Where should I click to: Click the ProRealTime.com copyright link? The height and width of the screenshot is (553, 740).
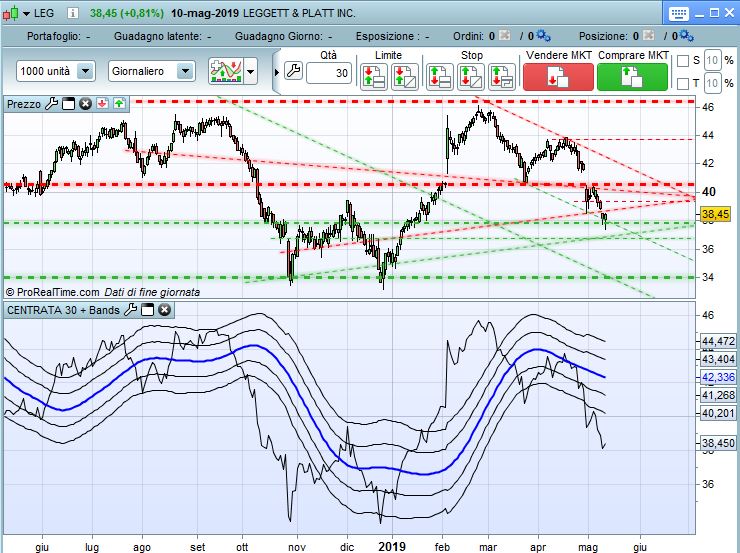(x=52, y=292)
